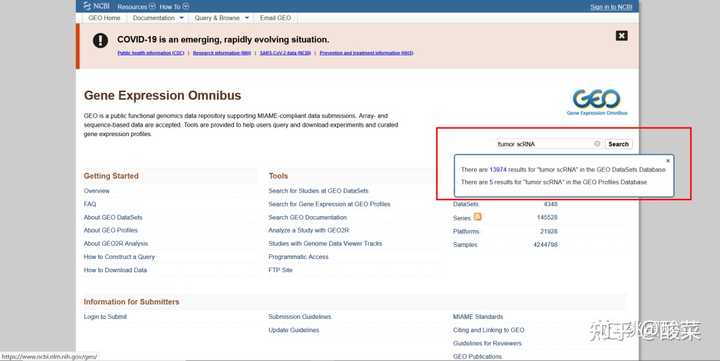The image size is (720, 361).
Task: Click the Platforms count 21928
Action: (549, 231)
